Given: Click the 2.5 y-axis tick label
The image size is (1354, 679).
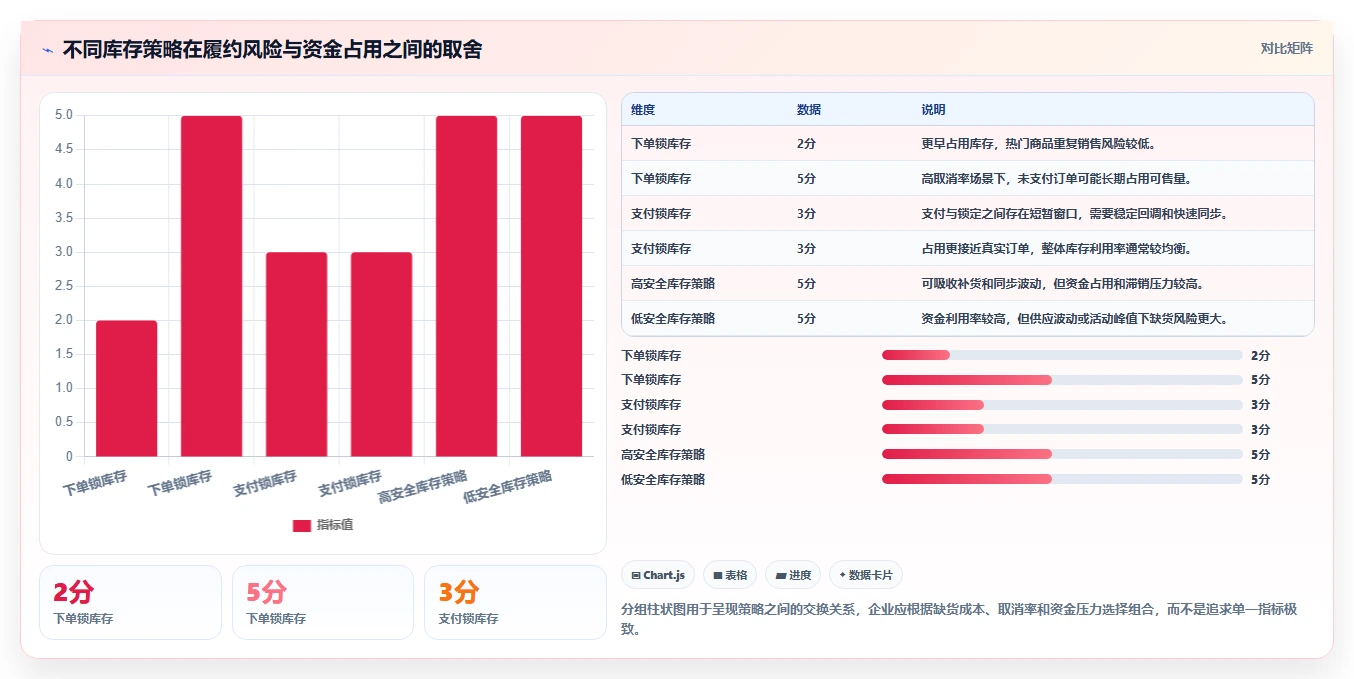Looking at the screenshot, I should [x=64, y=286].
